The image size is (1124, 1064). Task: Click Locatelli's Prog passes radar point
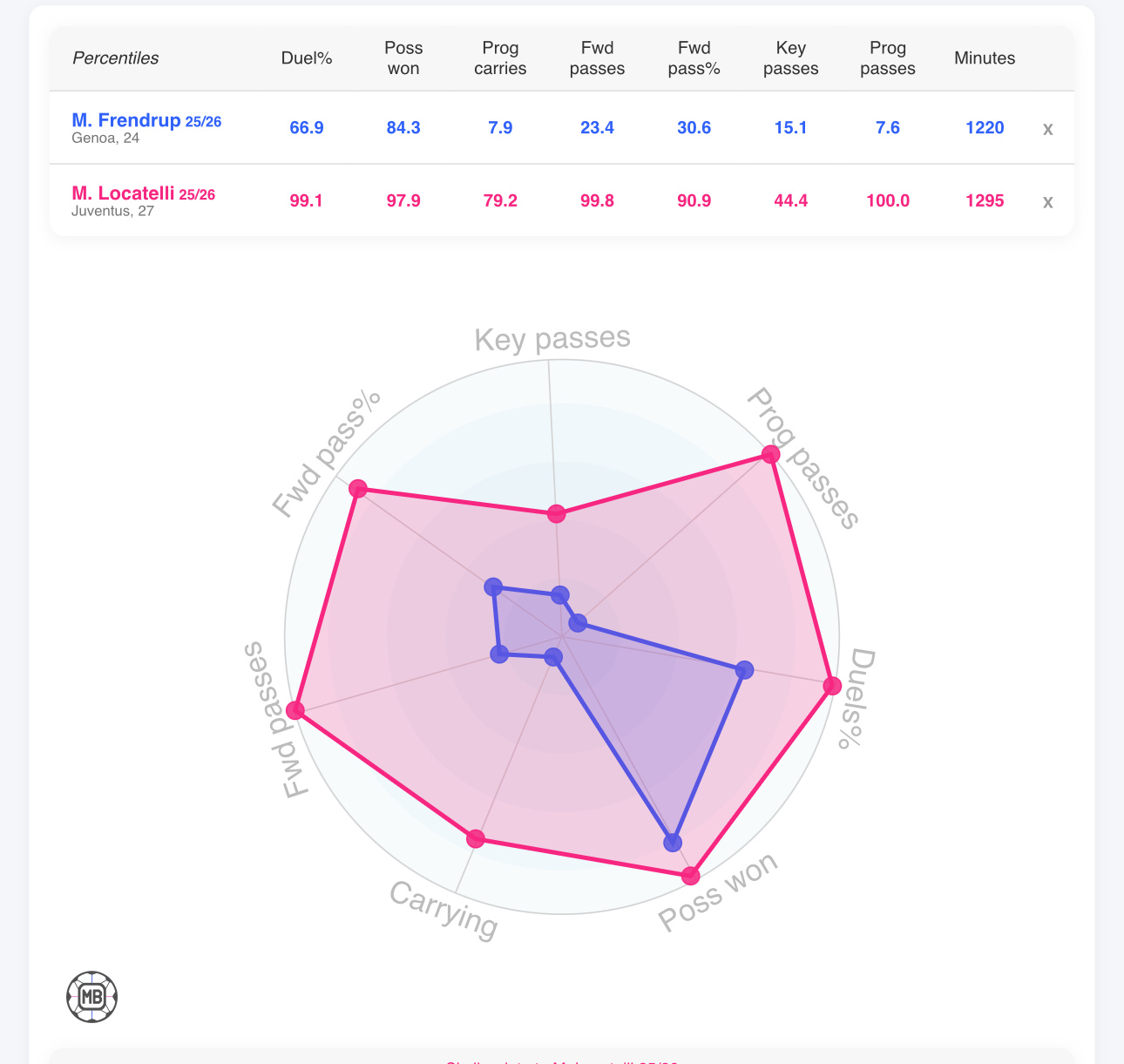(770, 454)
